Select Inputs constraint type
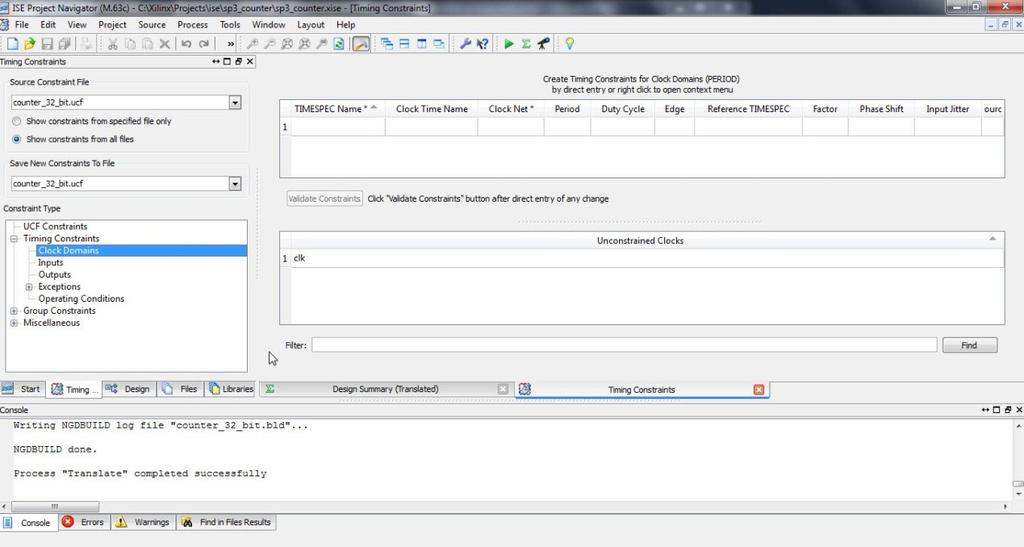The width and height of the screenshot is (1024, 547). [50, 262]
